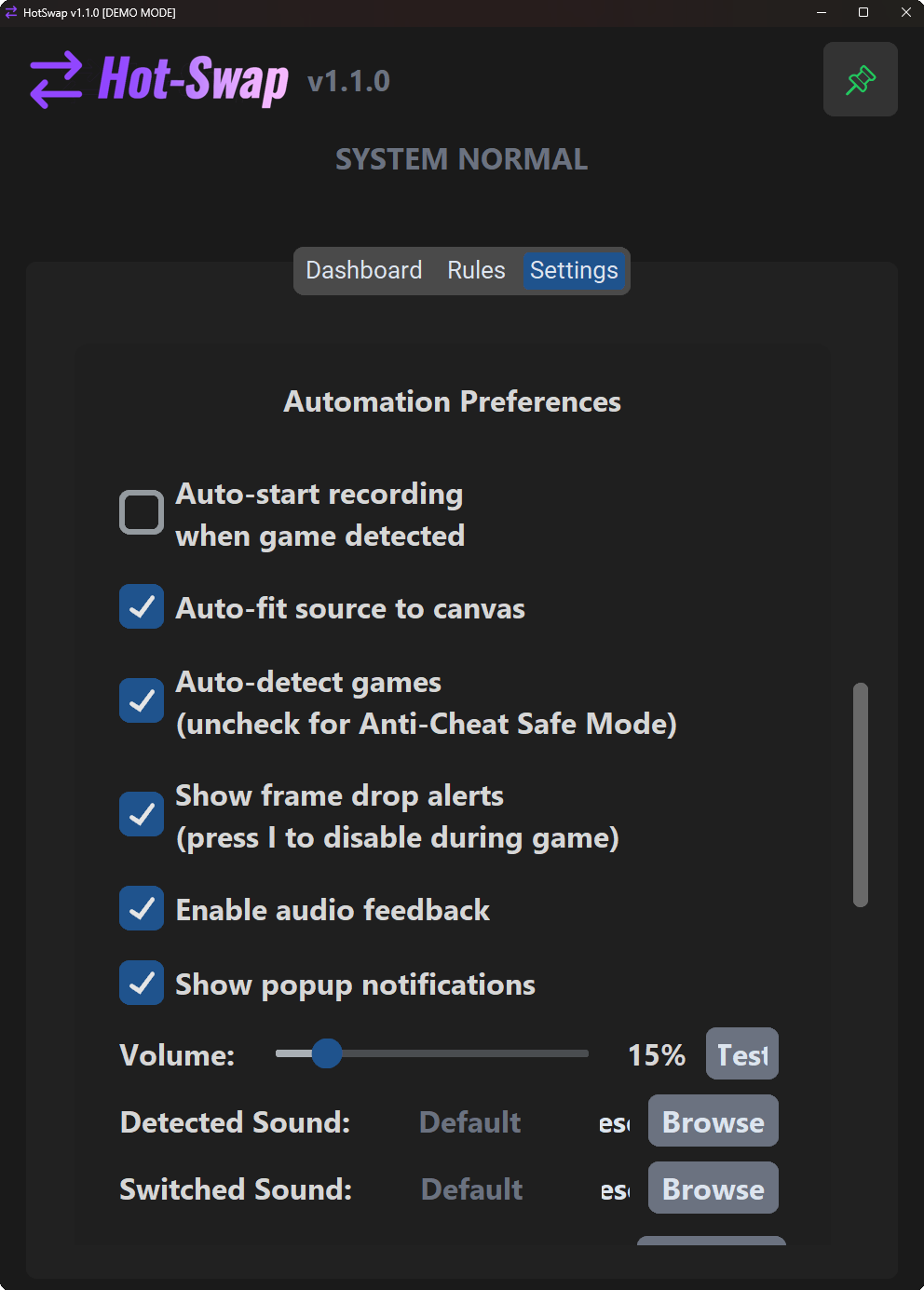This screenshot has height=1290, width=924.
Task: Click the Volume slider handle
Action: (x=327, y=1053)
